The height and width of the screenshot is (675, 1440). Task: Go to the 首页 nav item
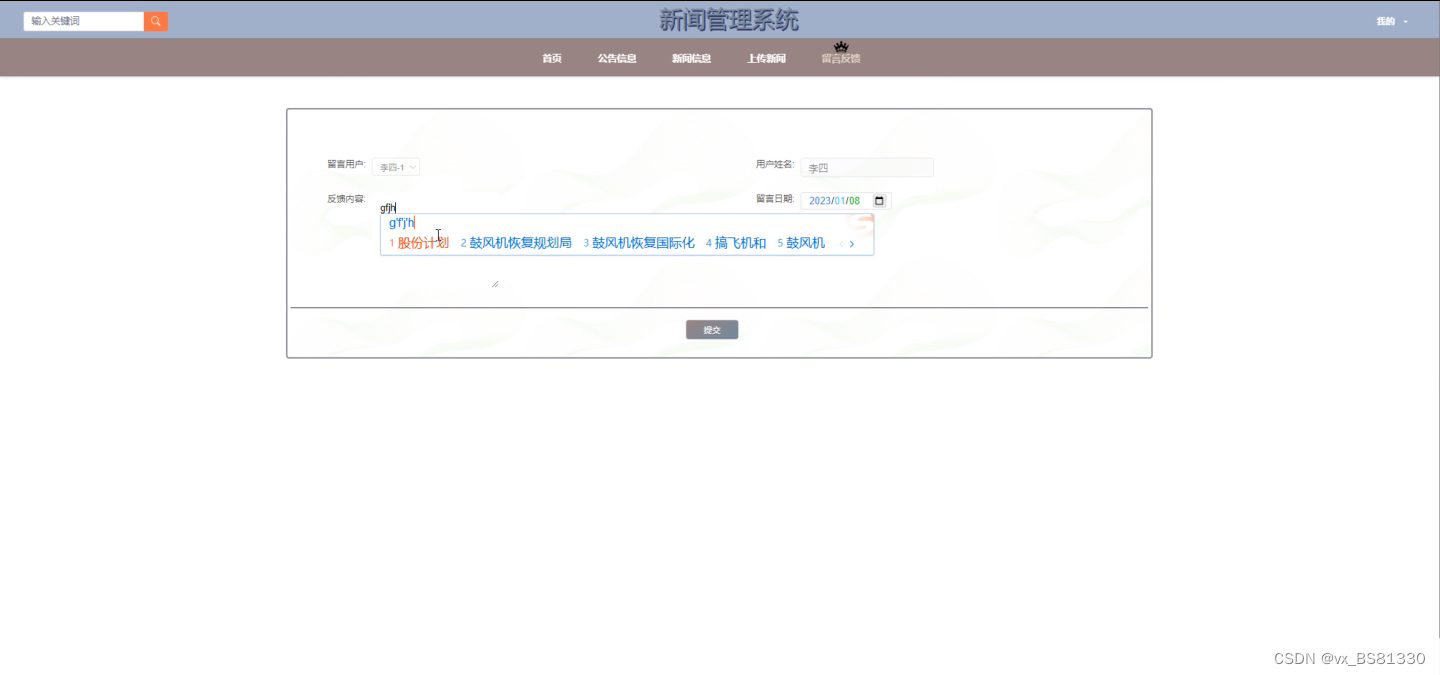click(x=552, y=58)
